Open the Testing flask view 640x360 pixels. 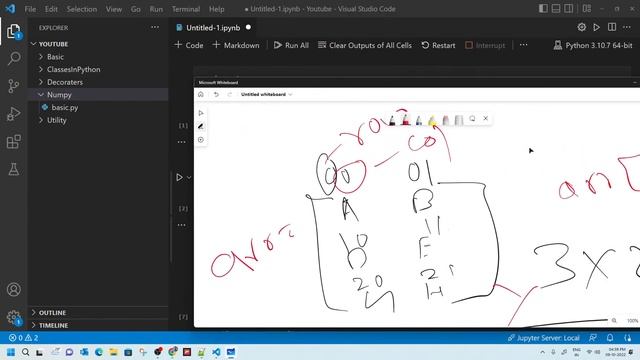(13, 169)
